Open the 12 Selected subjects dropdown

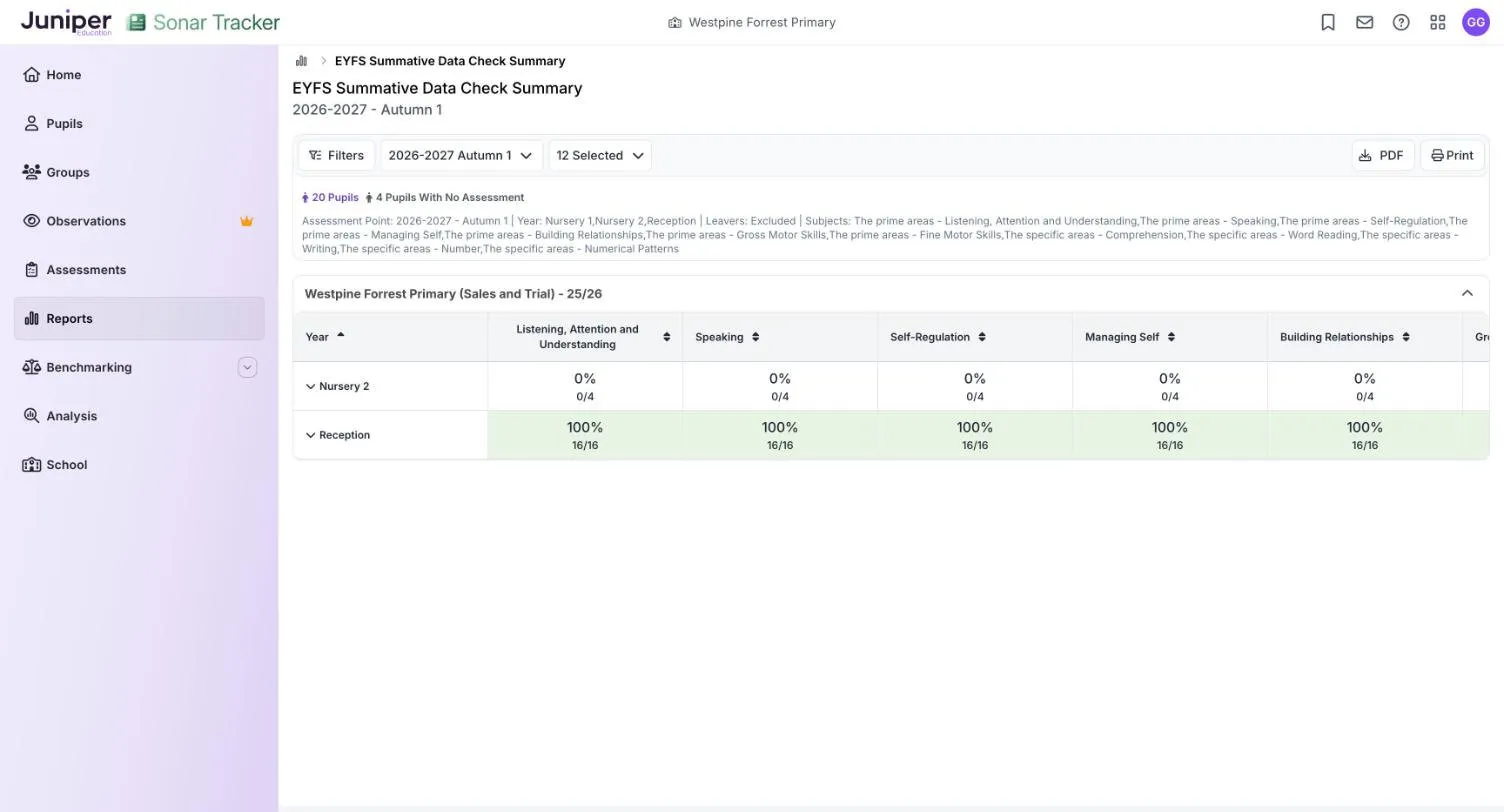click(600, 156)
